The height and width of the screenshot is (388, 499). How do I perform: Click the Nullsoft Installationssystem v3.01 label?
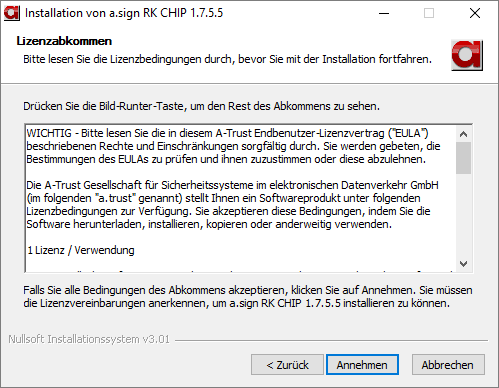tap(89, 339)
